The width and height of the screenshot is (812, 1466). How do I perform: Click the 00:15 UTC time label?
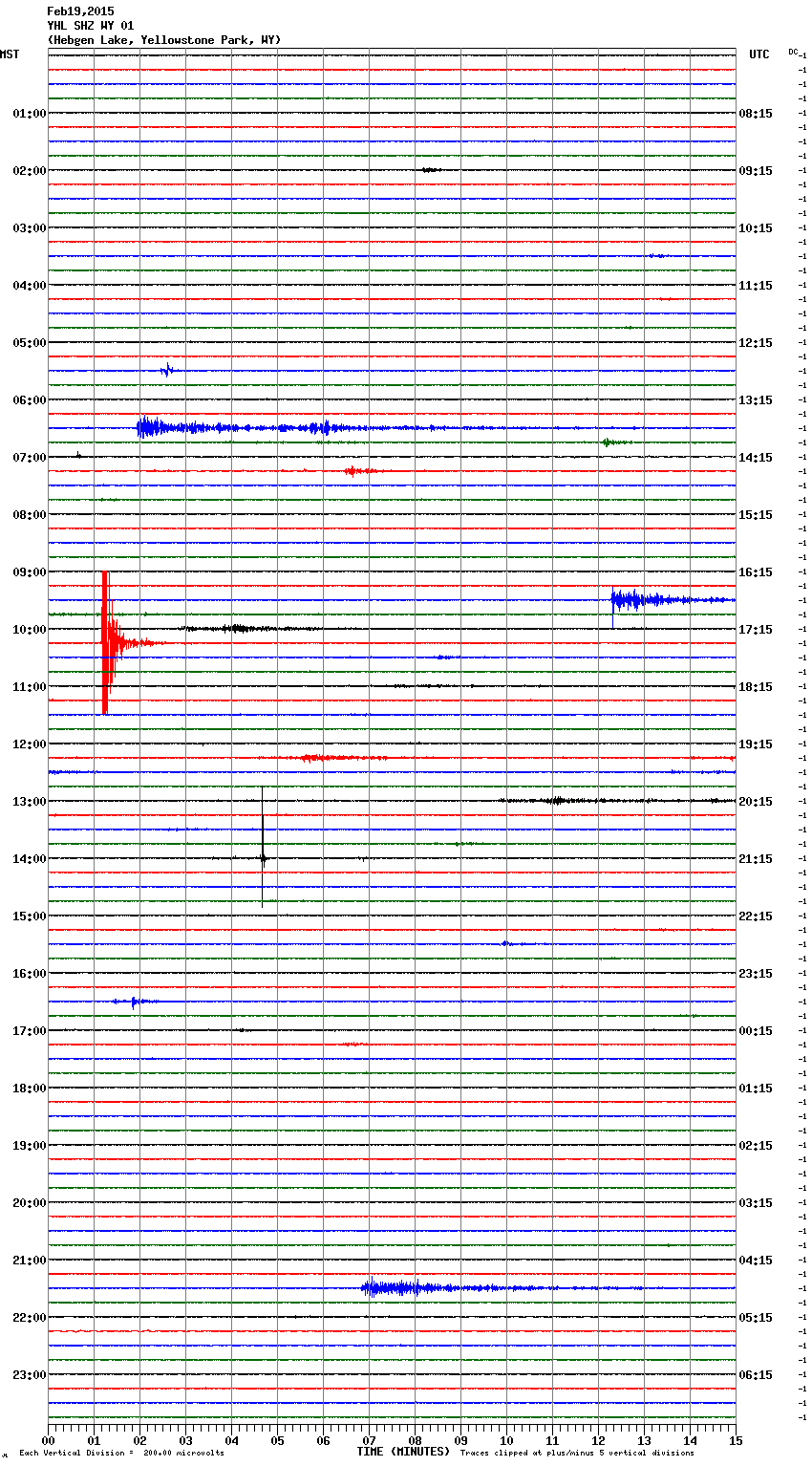[756, 1031]
